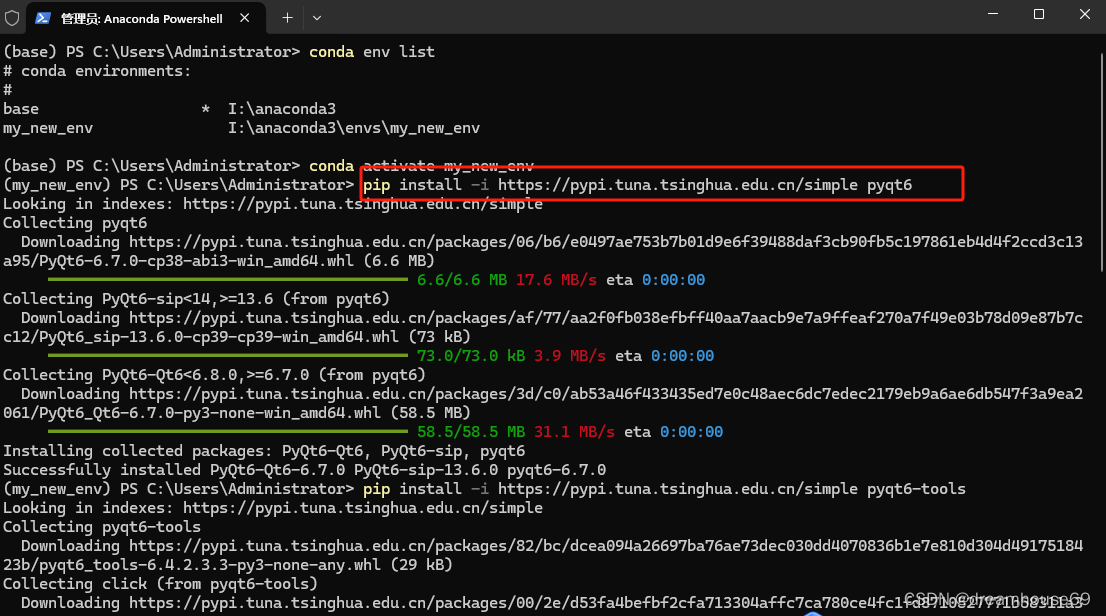Click the shield icon in the title bar
The height and width of the screenshot is (616, 1106).
[x=12, y=18]
